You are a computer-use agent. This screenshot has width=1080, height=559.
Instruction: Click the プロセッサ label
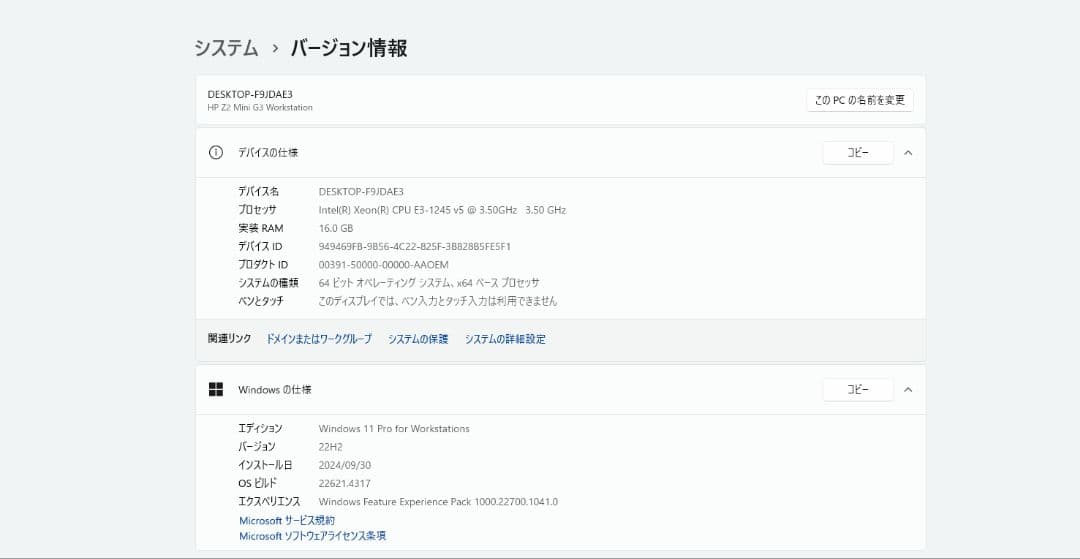tap(257, 210)
